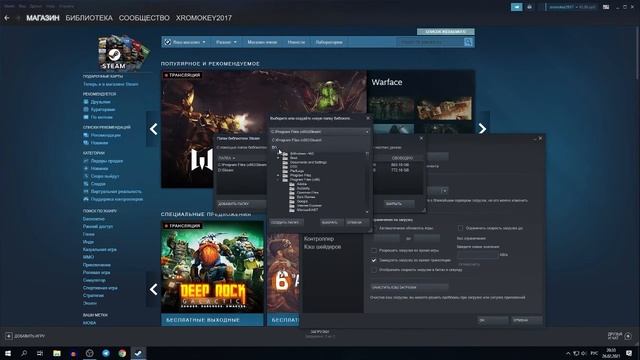
Task: Open 'Магазин очков' in store nav
Action: pyautogui.click(x=262, y=42)
